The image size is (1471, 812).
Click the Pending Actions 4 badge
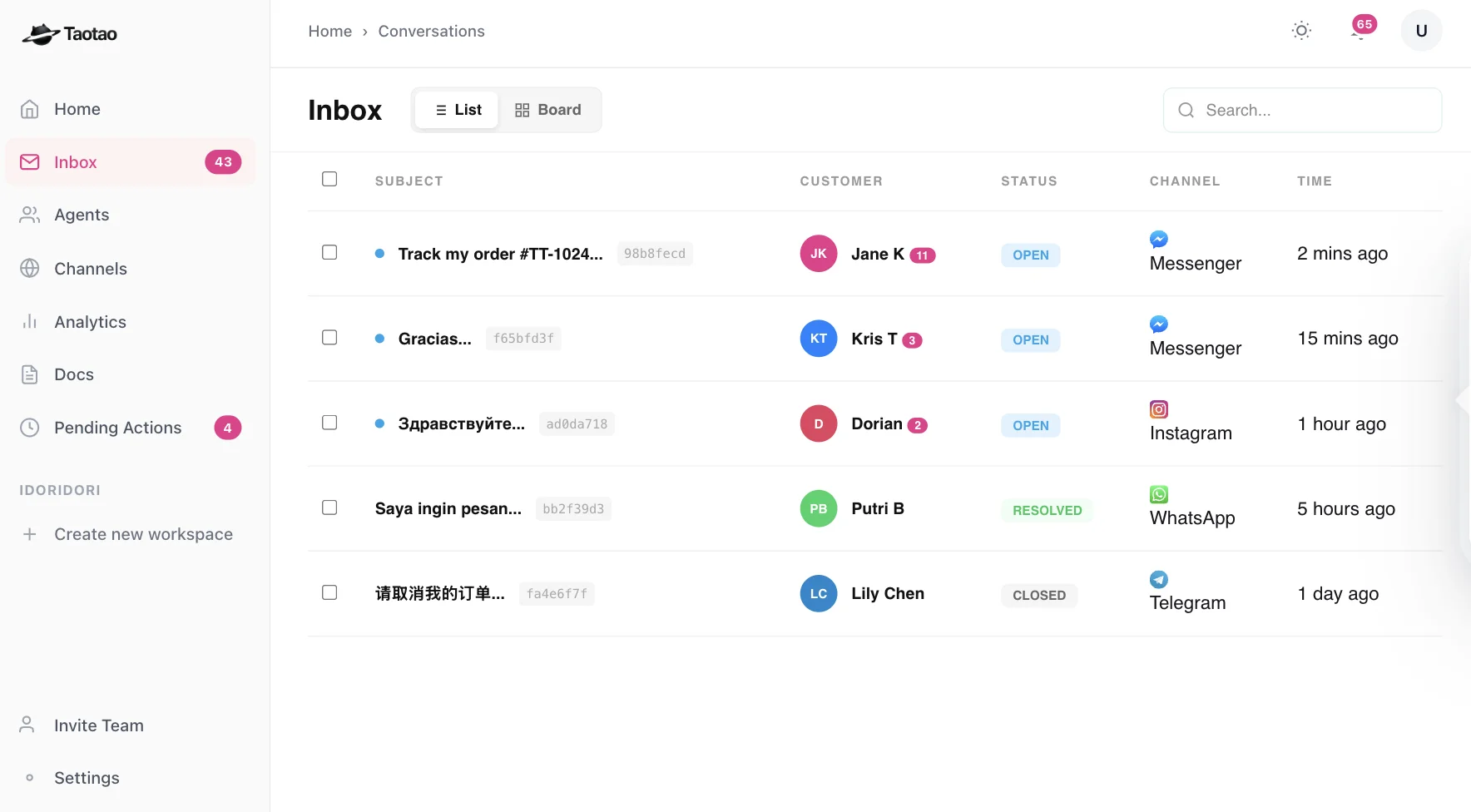click(228, 428)
